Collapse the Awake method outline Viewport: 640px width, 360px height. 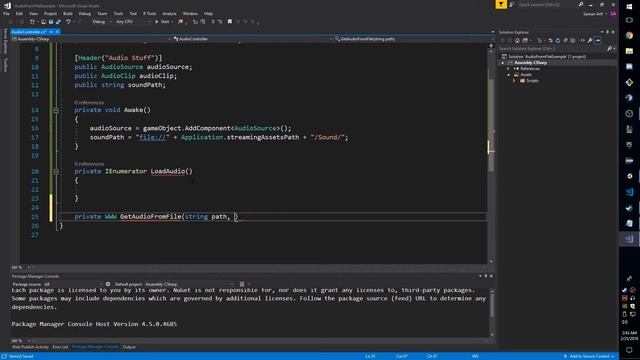(56, 110)
